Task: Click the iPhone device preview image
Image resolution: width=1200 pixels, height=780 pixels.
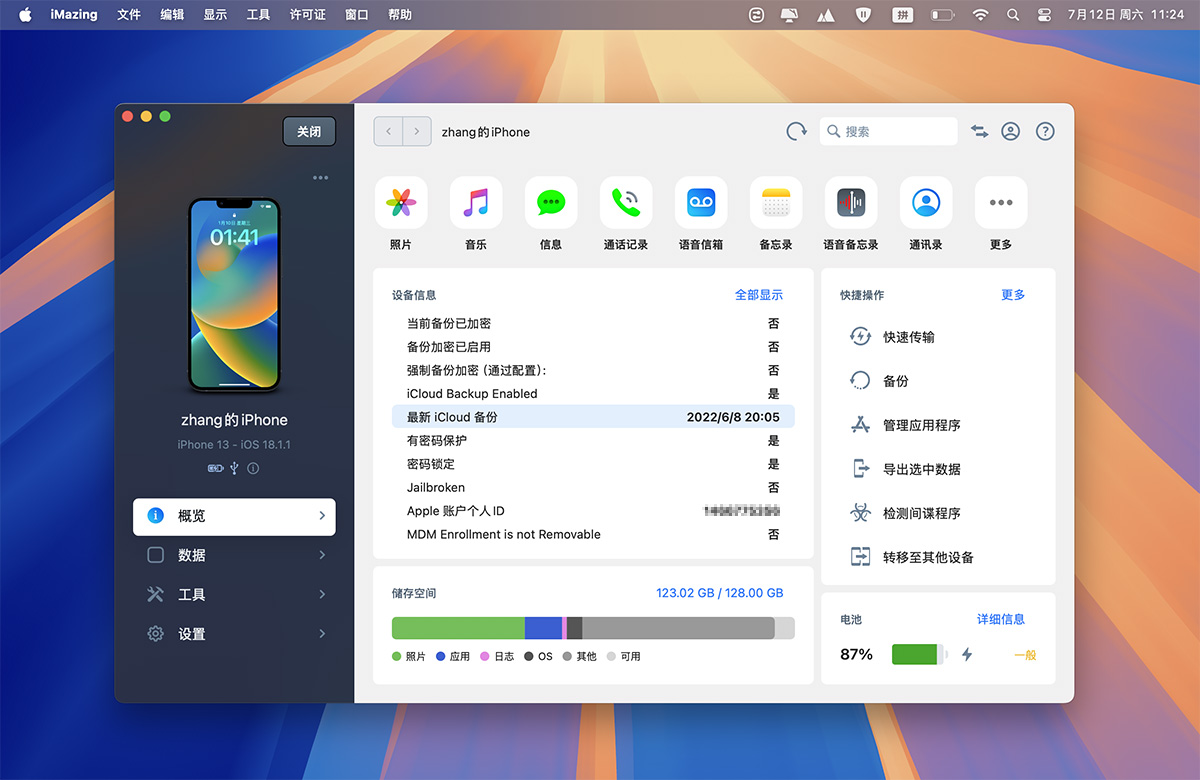Action: tap(235, 295)
